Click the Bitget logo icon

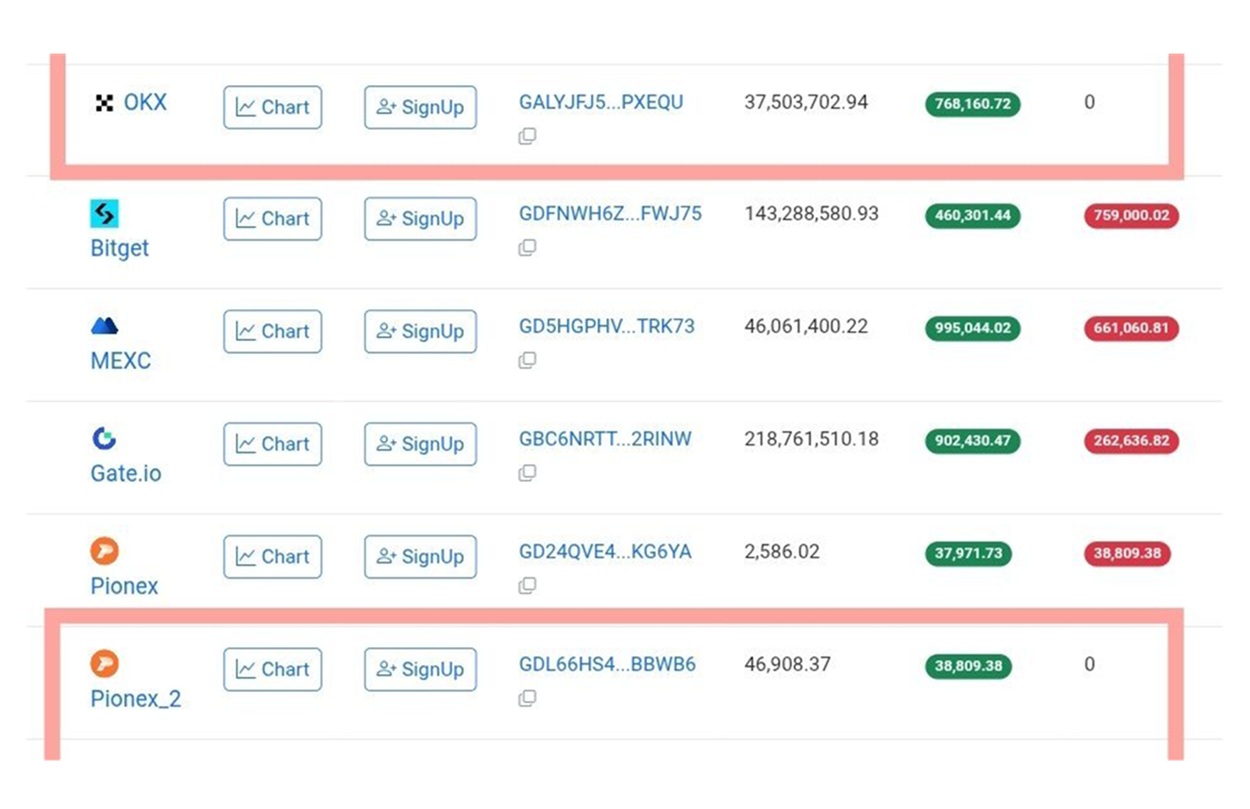(104, 213)
